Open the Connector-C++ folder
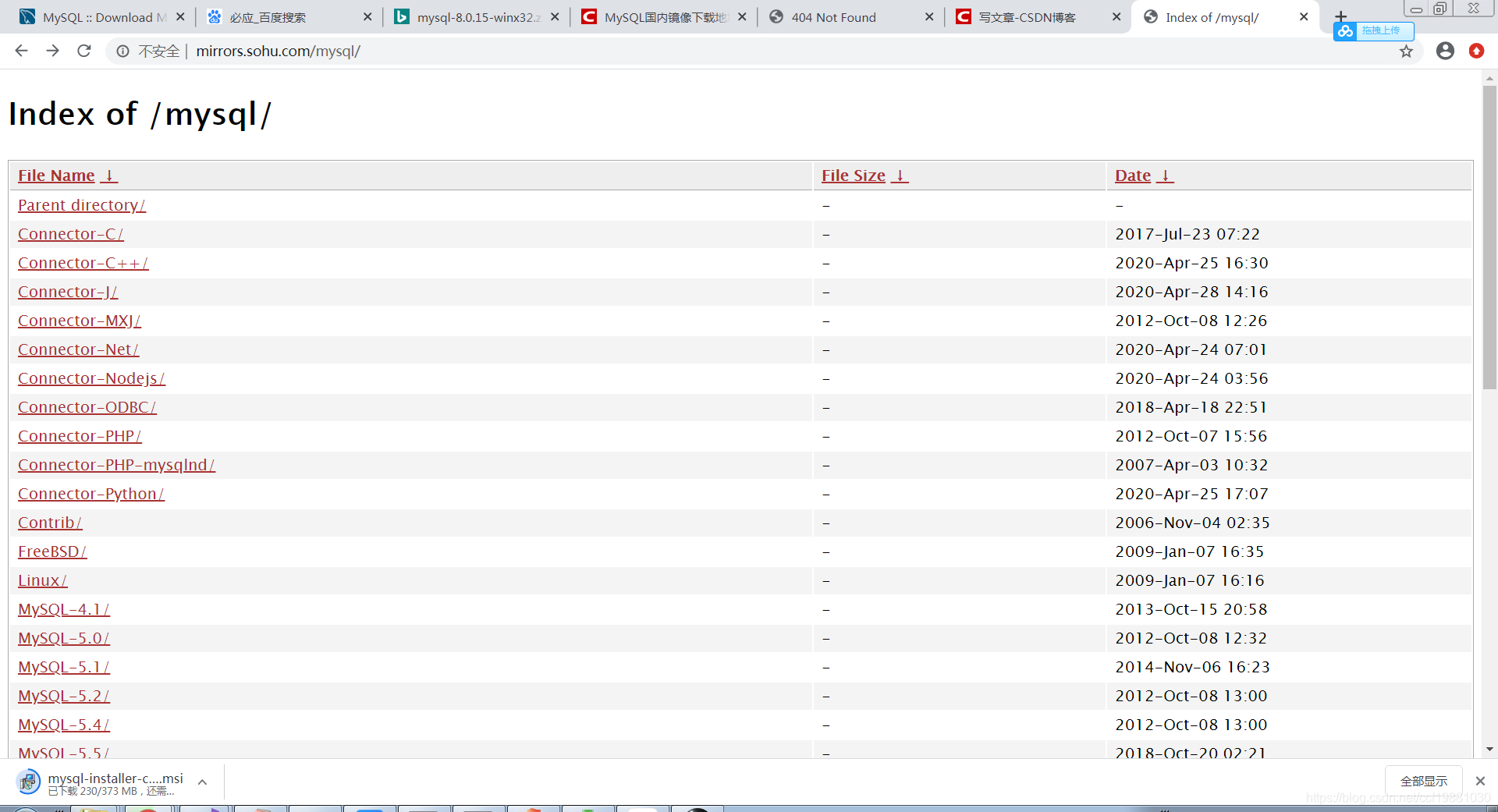The image size is (1498, 812). click(83, 263)
